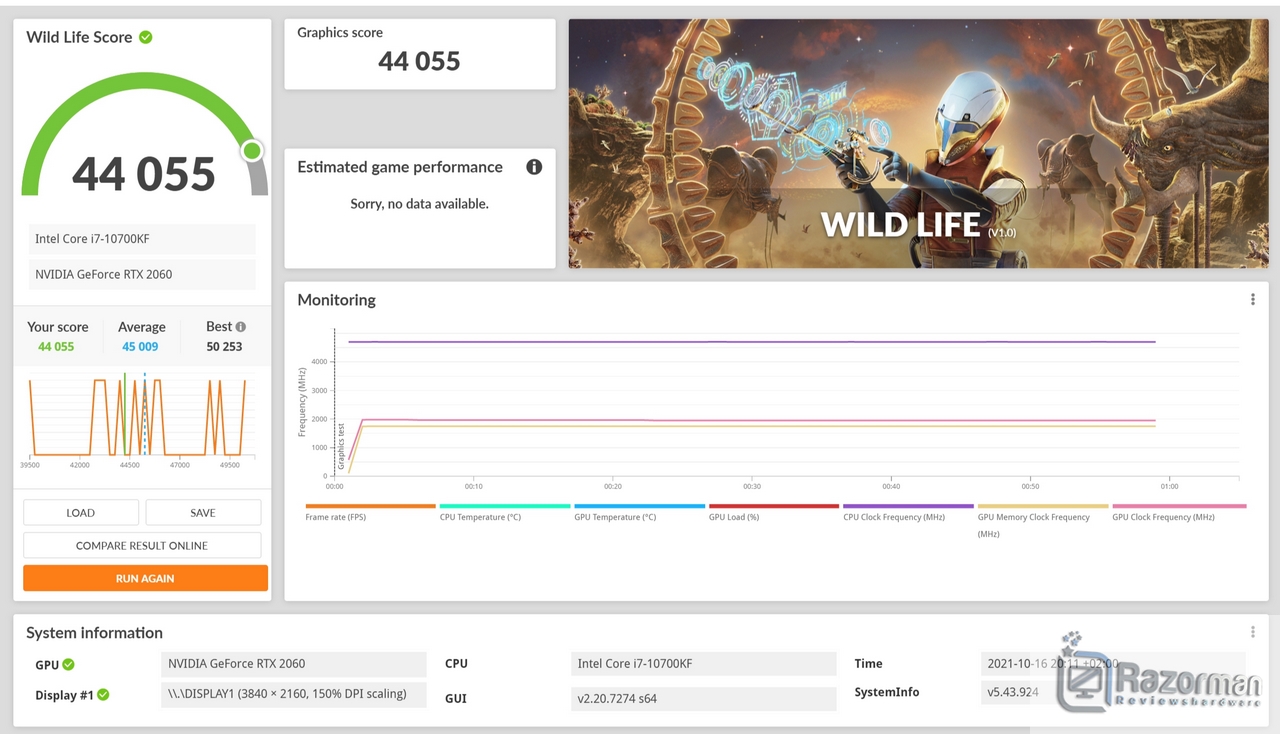This screenshot has width=1280, height=734.
Task: Click the Load button
Action: [81, 512]
